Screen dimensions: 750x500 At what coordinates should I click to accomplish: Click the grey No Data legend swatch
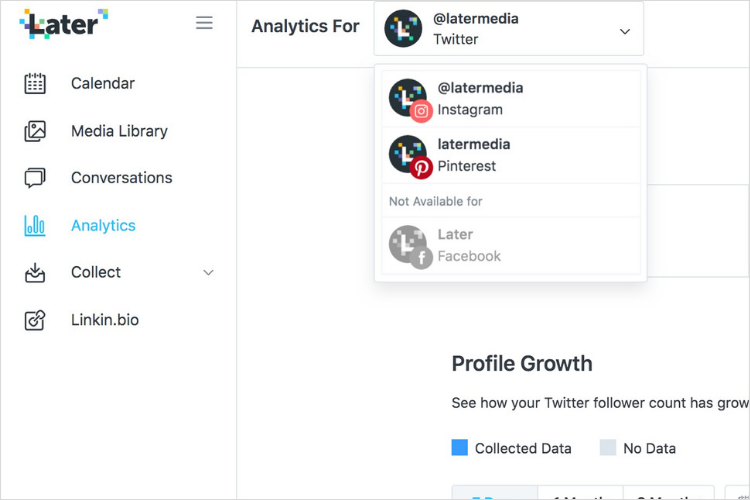(608, 447)
